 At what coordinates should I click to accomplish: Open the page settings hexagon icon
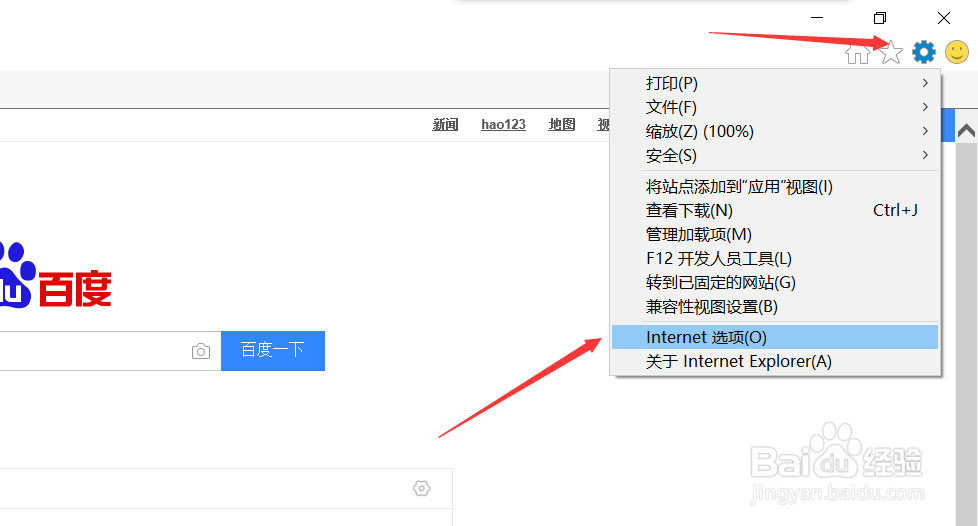[422, 488]
